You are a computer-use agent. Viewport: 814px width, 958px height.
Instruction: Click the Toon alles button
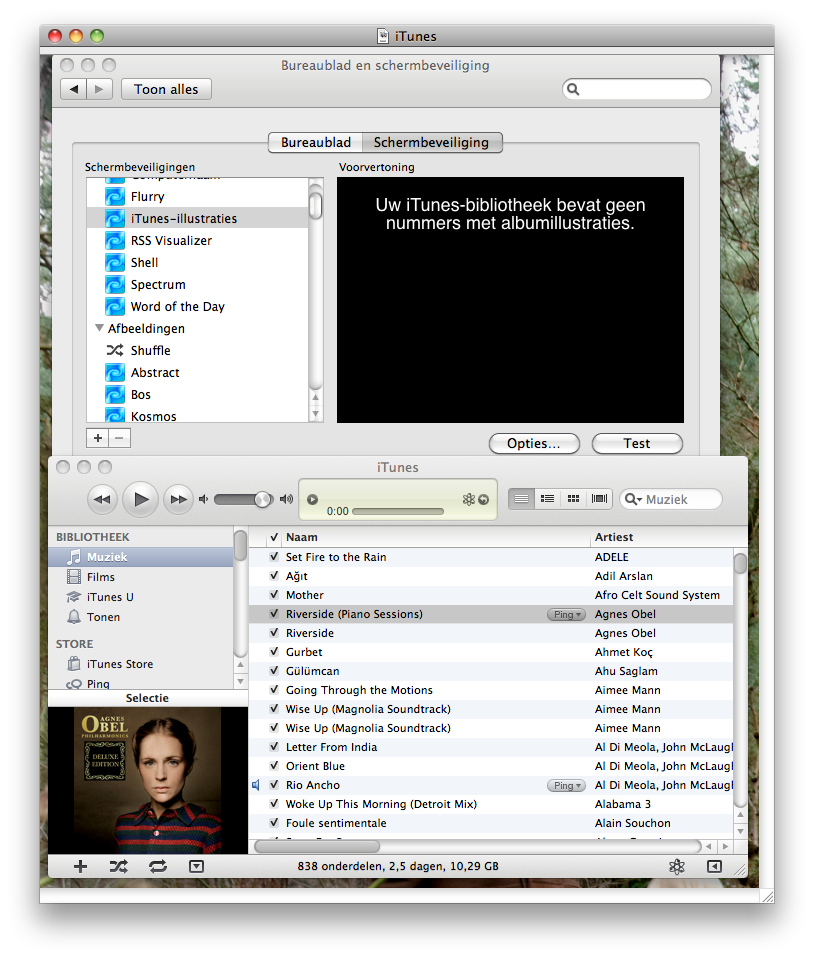tap(166, 89)
